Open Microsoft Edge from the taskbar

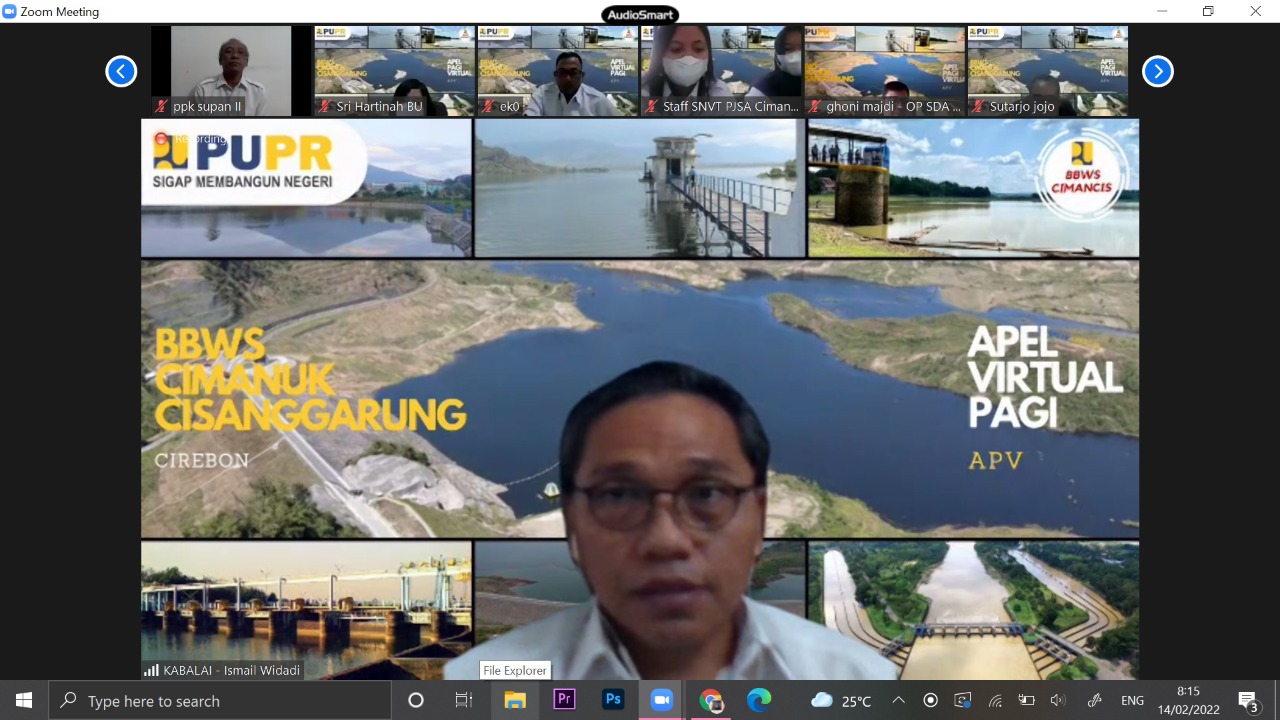[x=760, y=700]
